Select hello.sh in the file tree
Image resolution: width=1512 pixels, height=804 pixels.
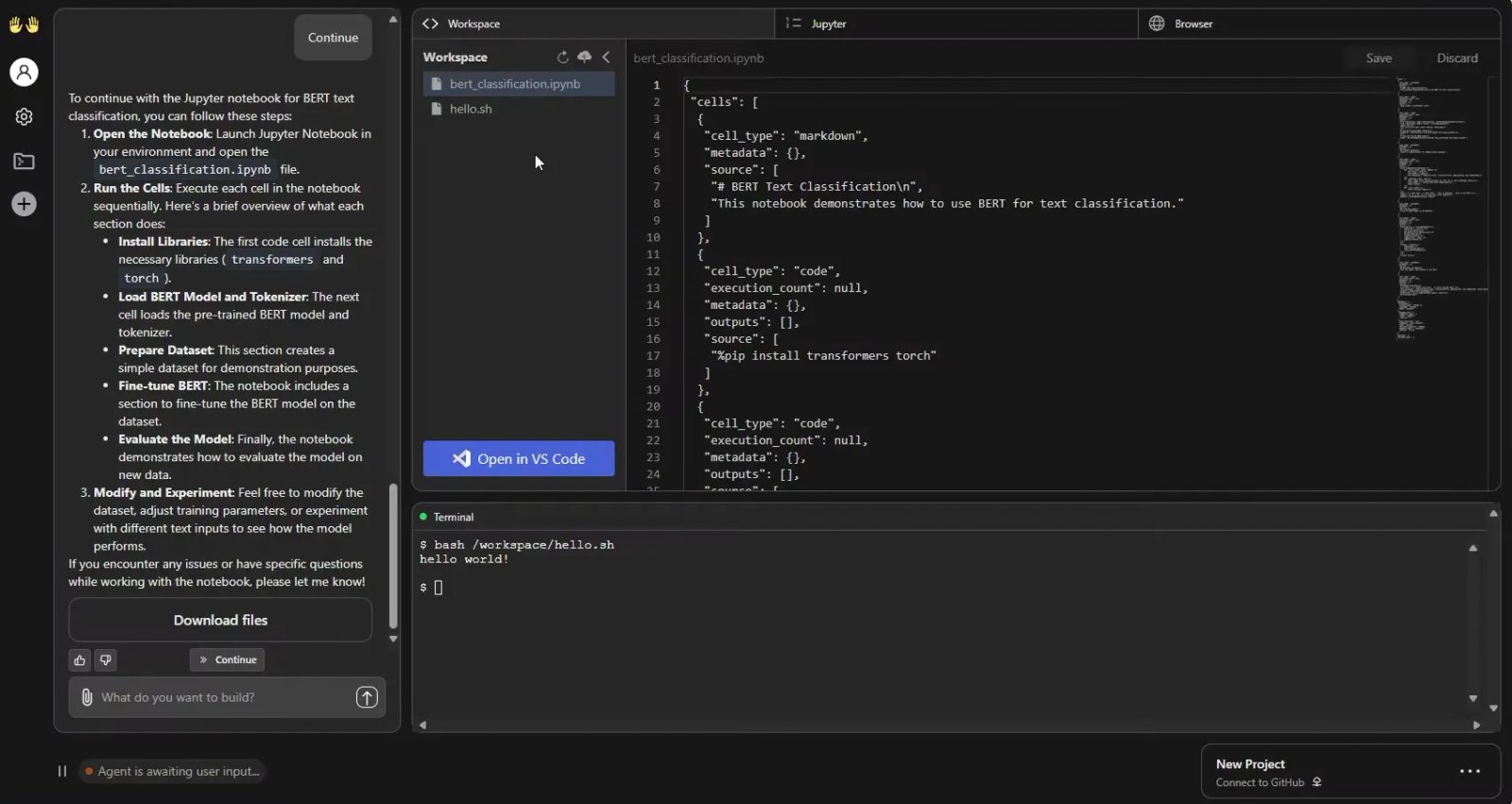[471, 109]
